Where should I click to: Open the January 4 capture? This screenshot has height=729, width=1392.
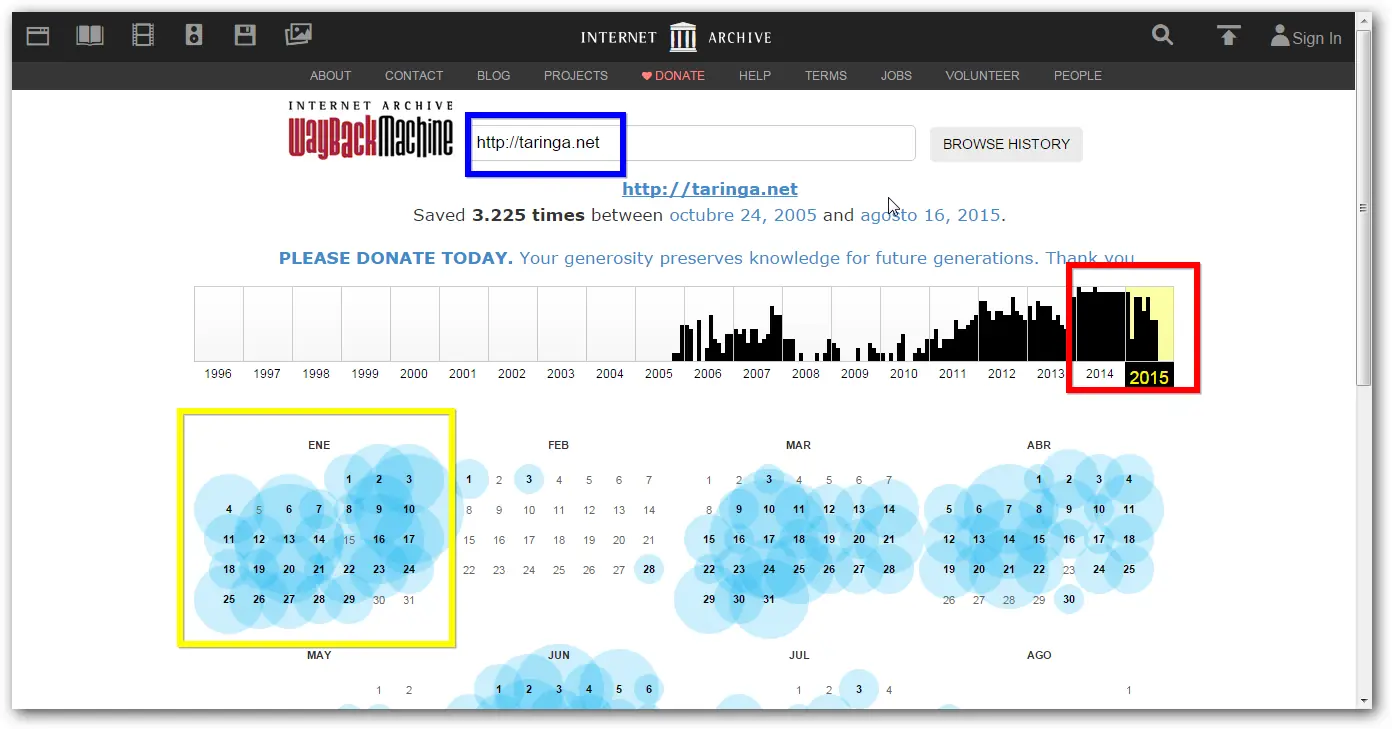point(229,510)
